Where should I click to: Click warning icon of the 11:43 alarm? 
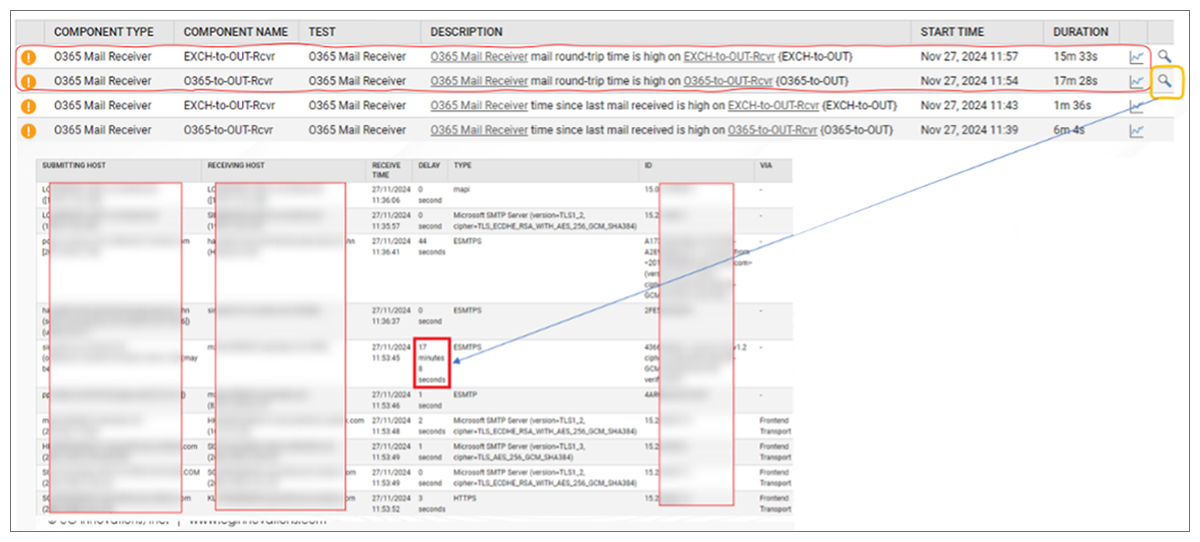coord(29,106)
